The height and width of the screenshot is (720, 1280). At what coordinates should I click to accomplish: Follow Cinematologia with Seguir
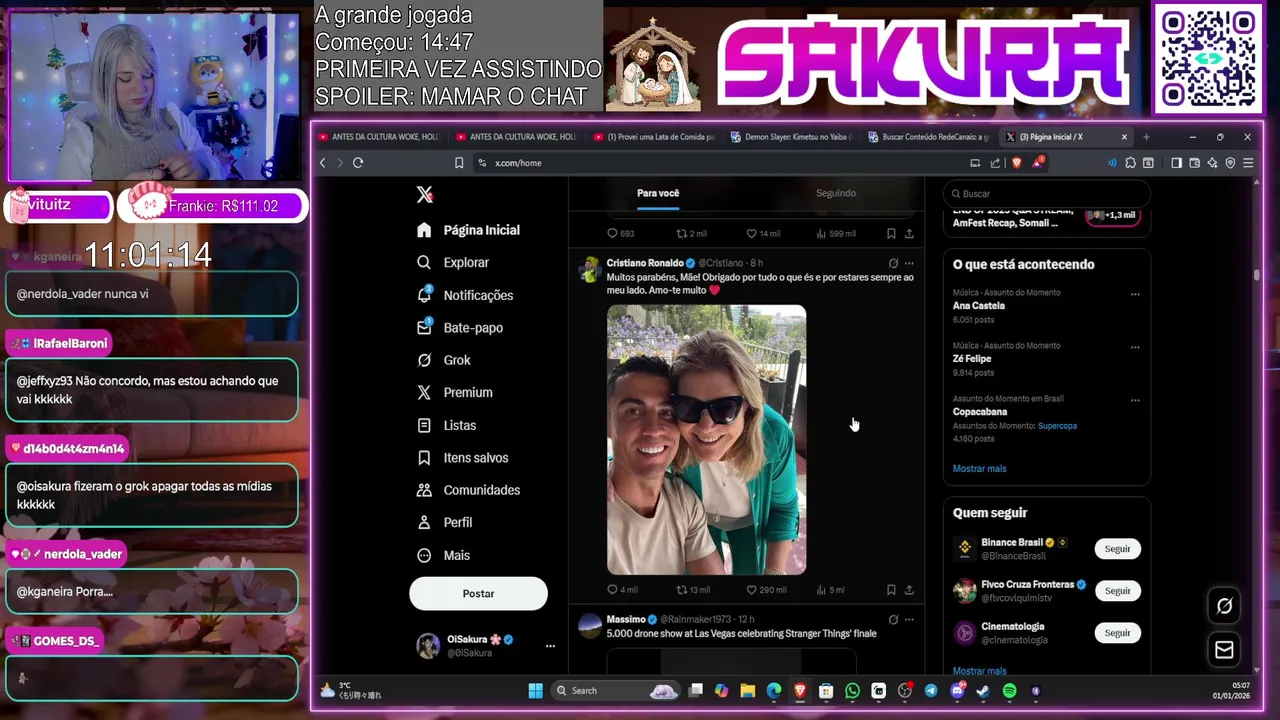pyautogui.click(x=1117, y=633)
